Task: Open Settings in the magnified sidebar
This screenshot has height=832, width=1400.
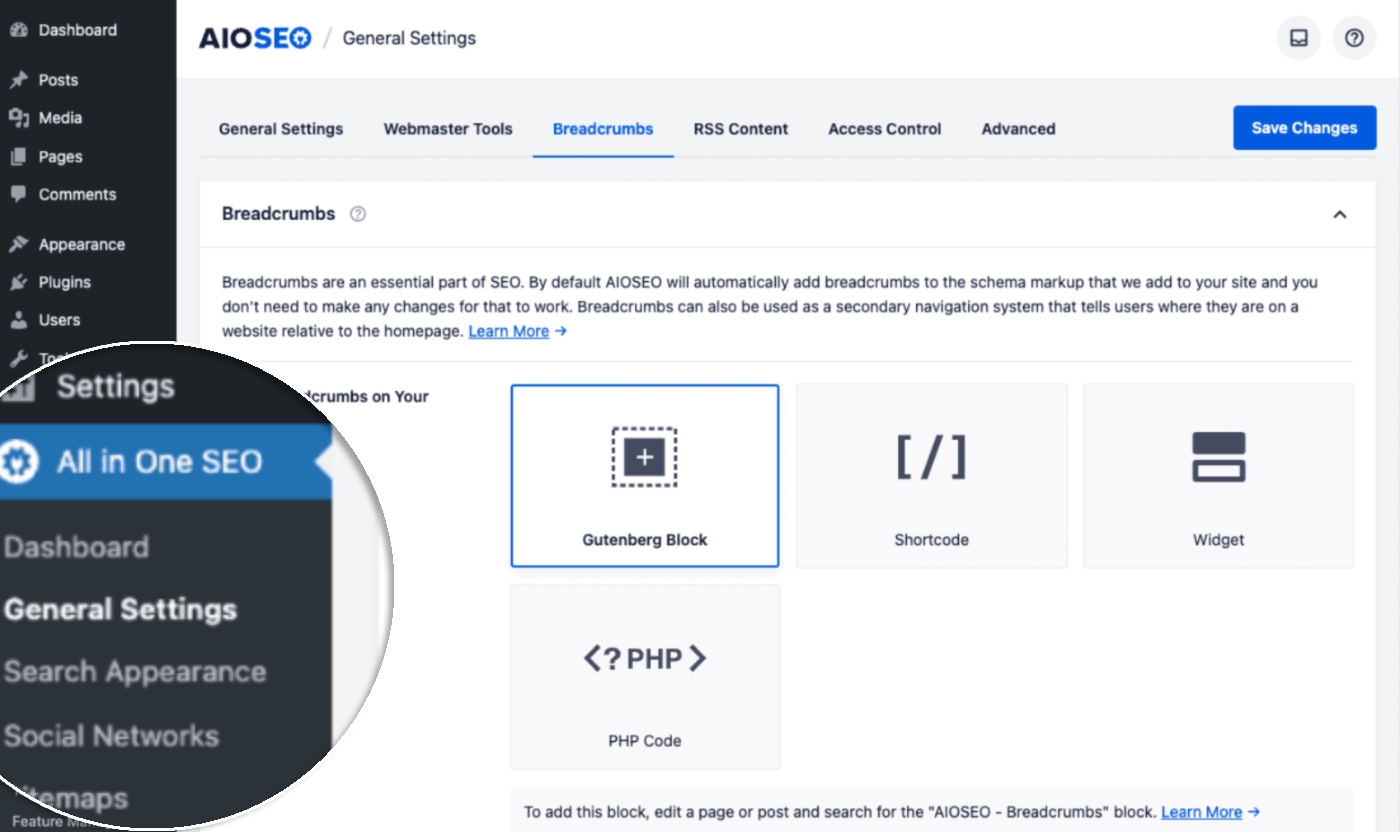Action: [x=115, y=387]
